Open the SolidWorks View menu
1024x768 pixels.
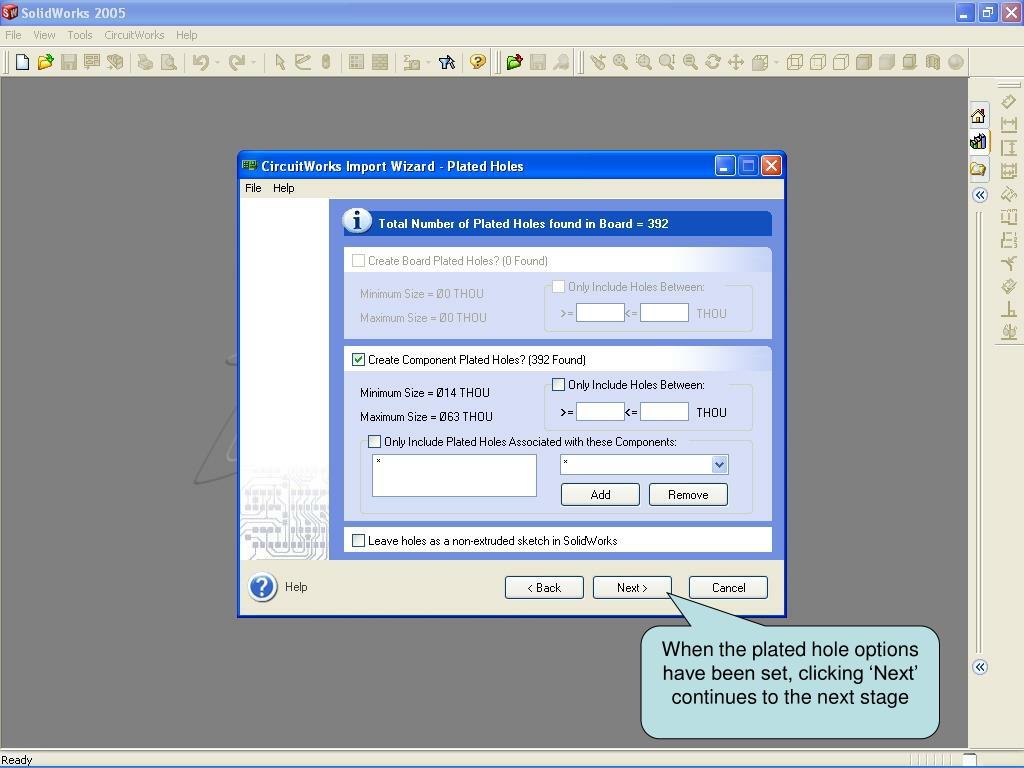44,35
